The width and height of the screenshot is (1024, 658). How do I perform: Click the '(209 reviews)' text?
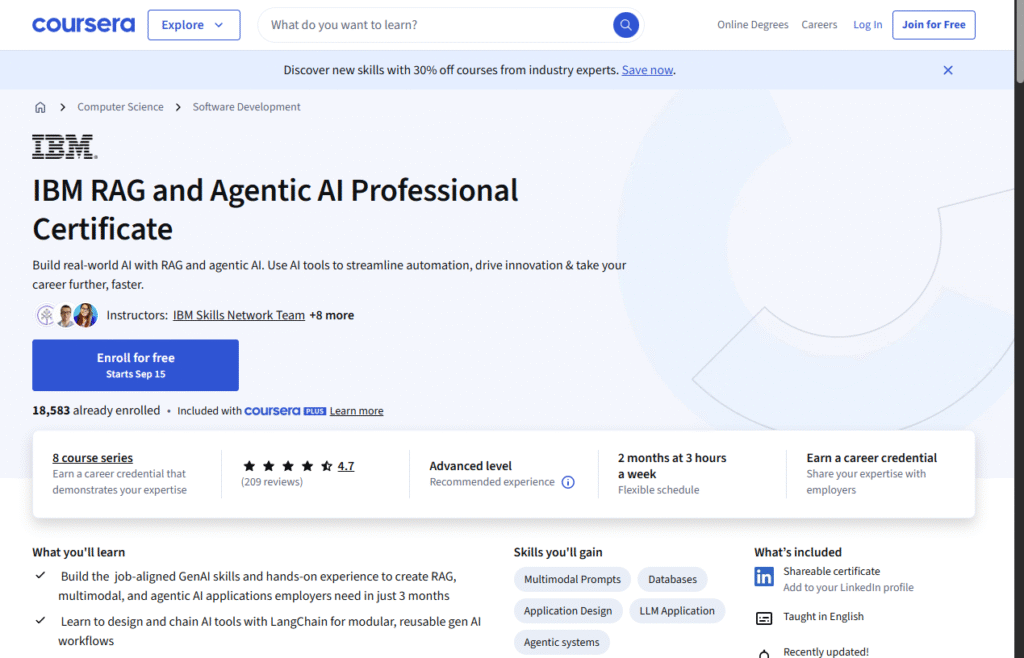pyautogui.click(x=272, y=482)
